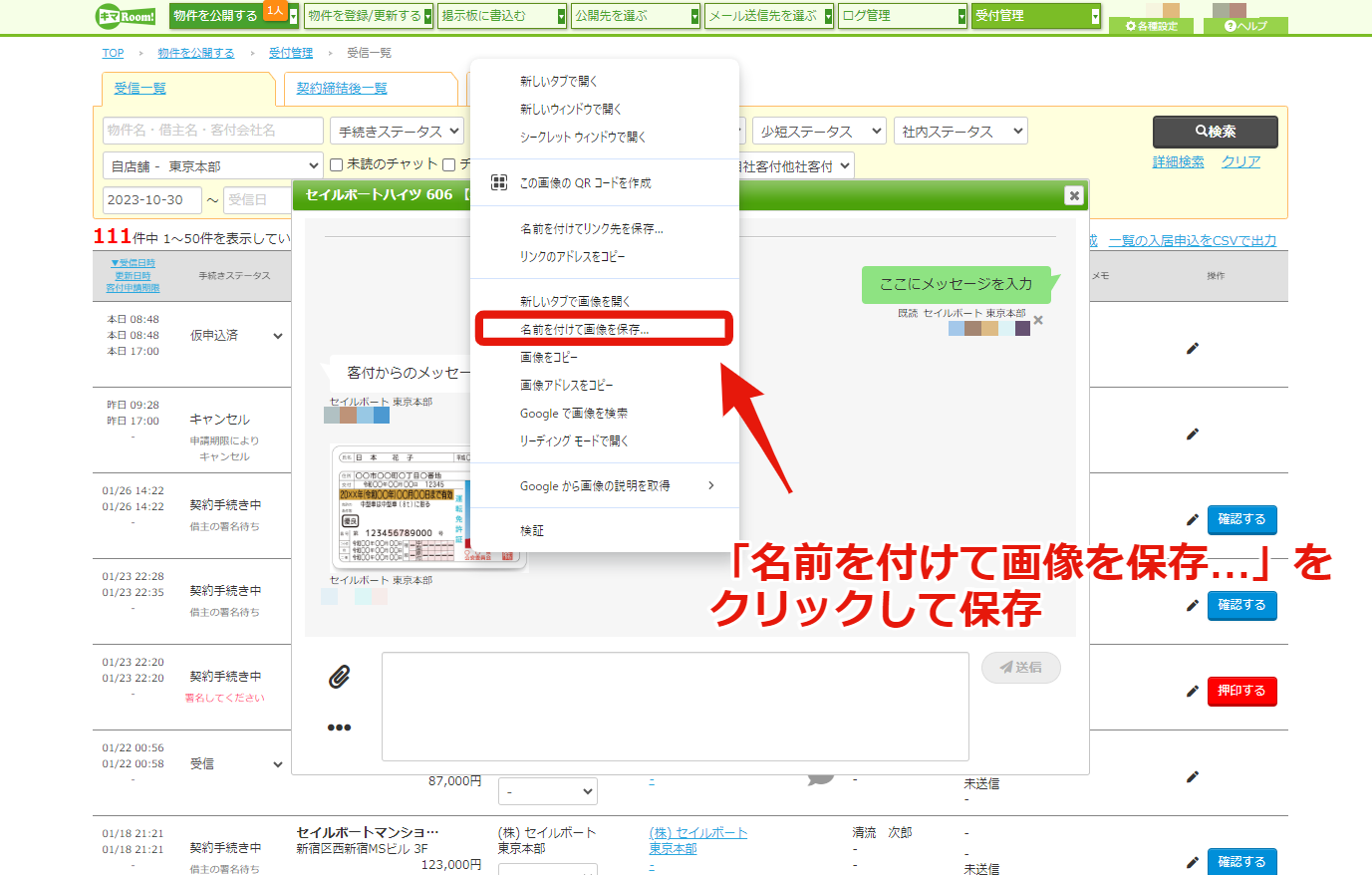Expand 受信 status dropdown in 01/22 row
This screenshot has height=875, width=1372.
pyautogui.click(x=277, y=764)
